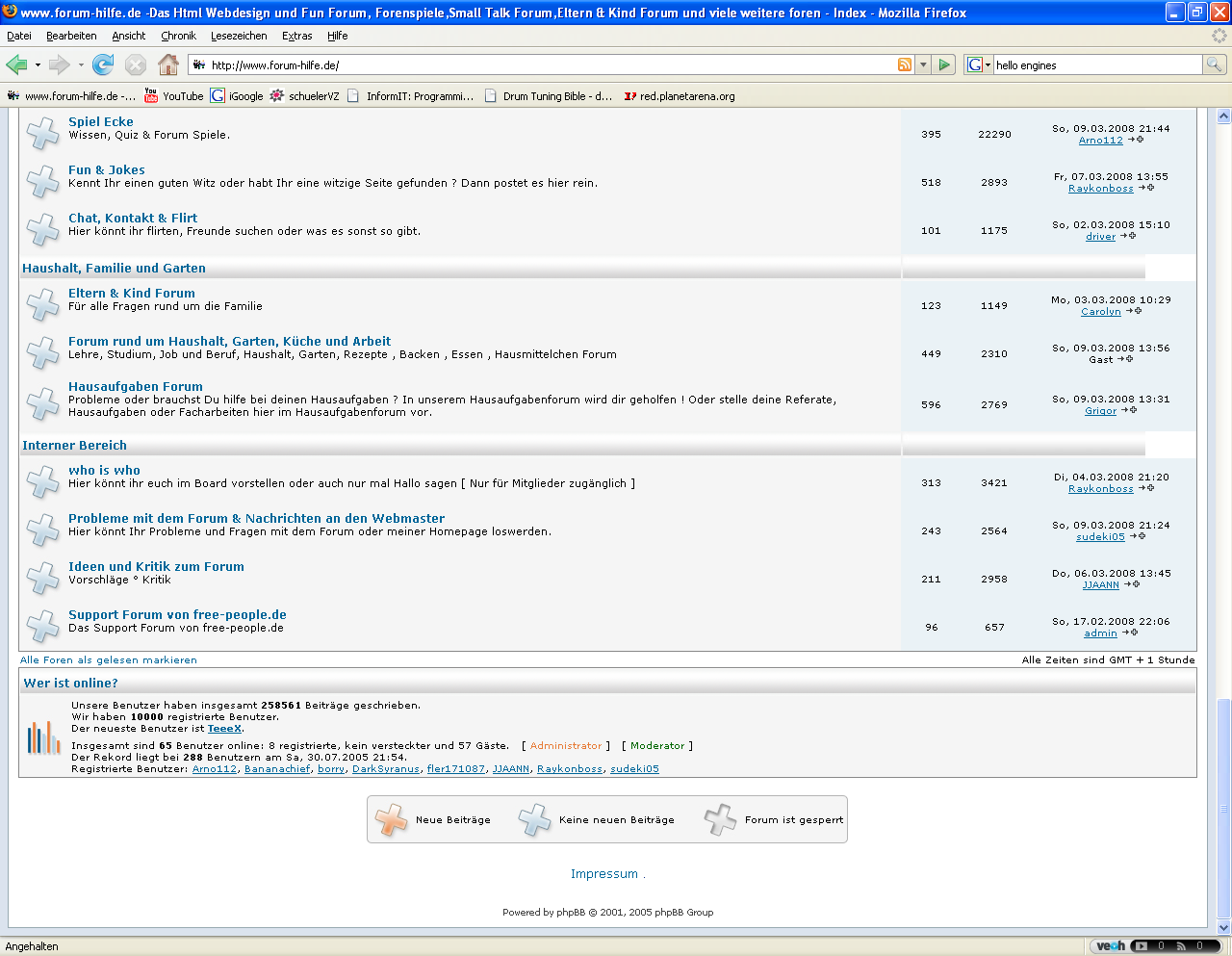Open the iGoogle bookmark
Viewport: 1232px width, 956px height.
[237, 96]
